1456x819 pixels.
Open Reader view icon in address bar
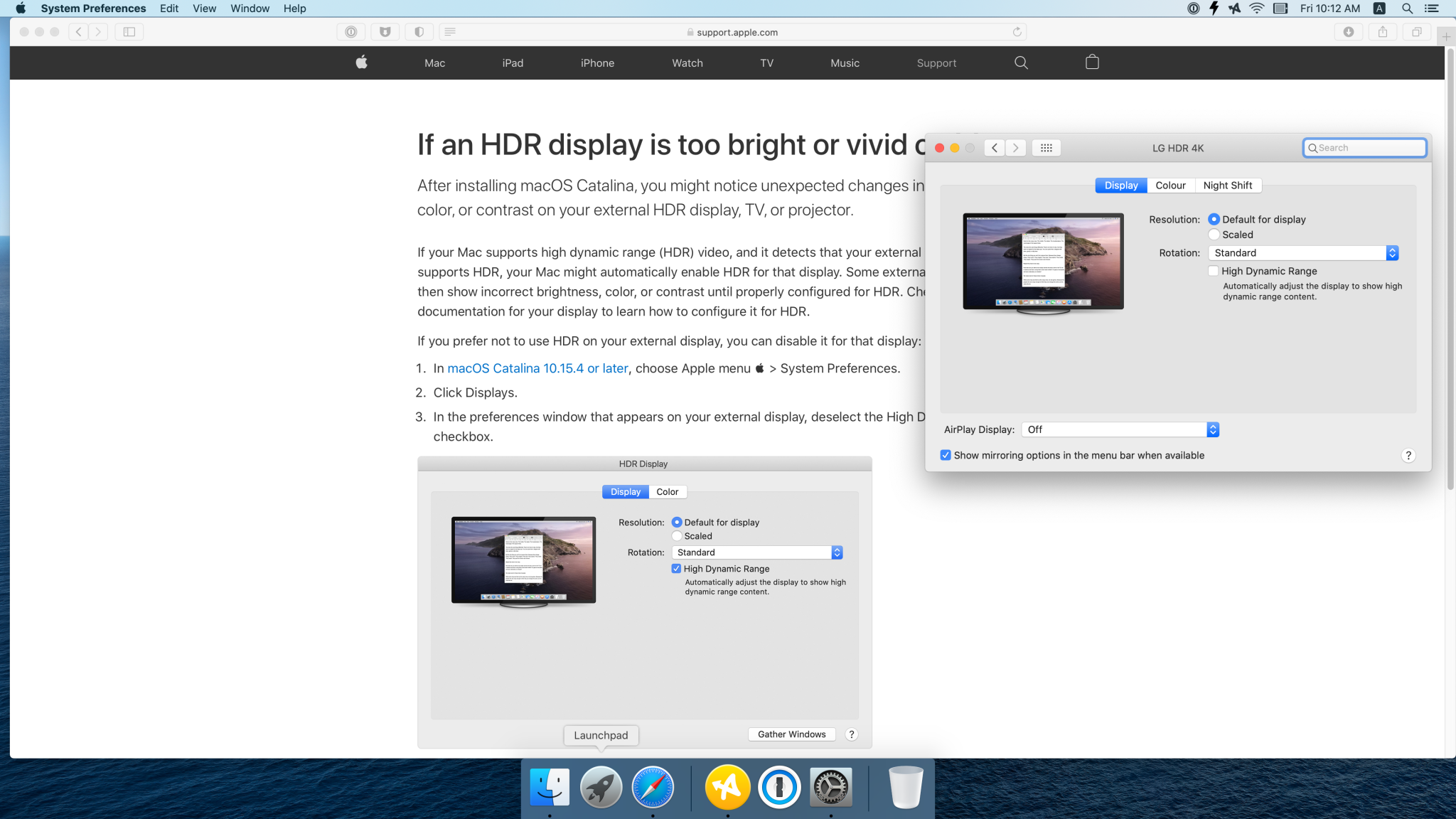(x=450, y=31)
